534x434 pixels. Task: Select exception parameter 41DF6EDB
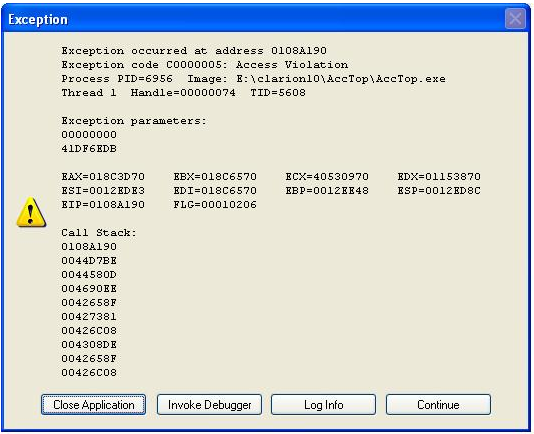(x=89, y=149)
